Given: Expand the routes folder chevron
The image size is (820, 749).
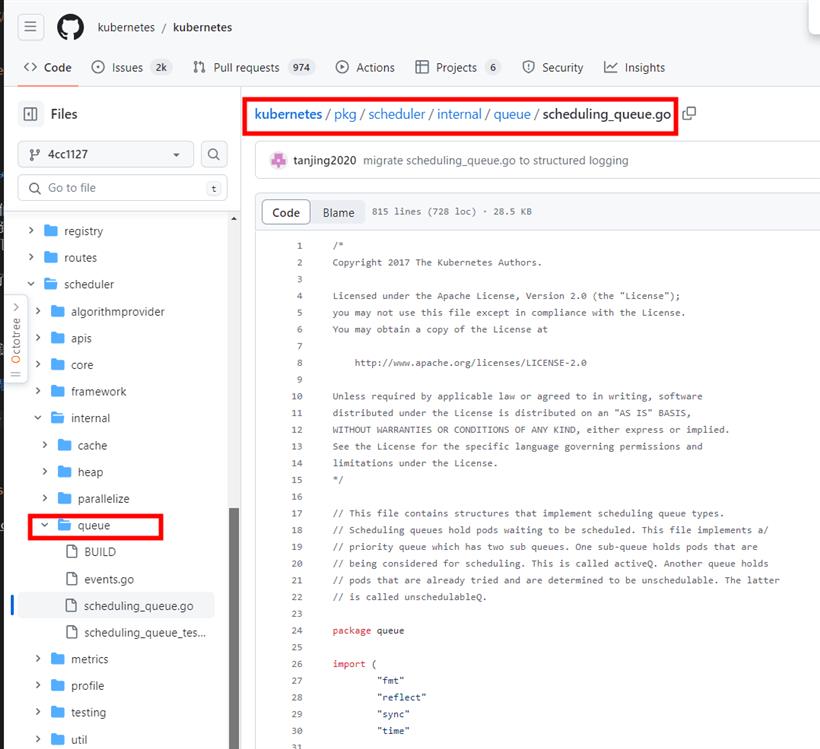Looking at the screenshot, I should (31, 257).
